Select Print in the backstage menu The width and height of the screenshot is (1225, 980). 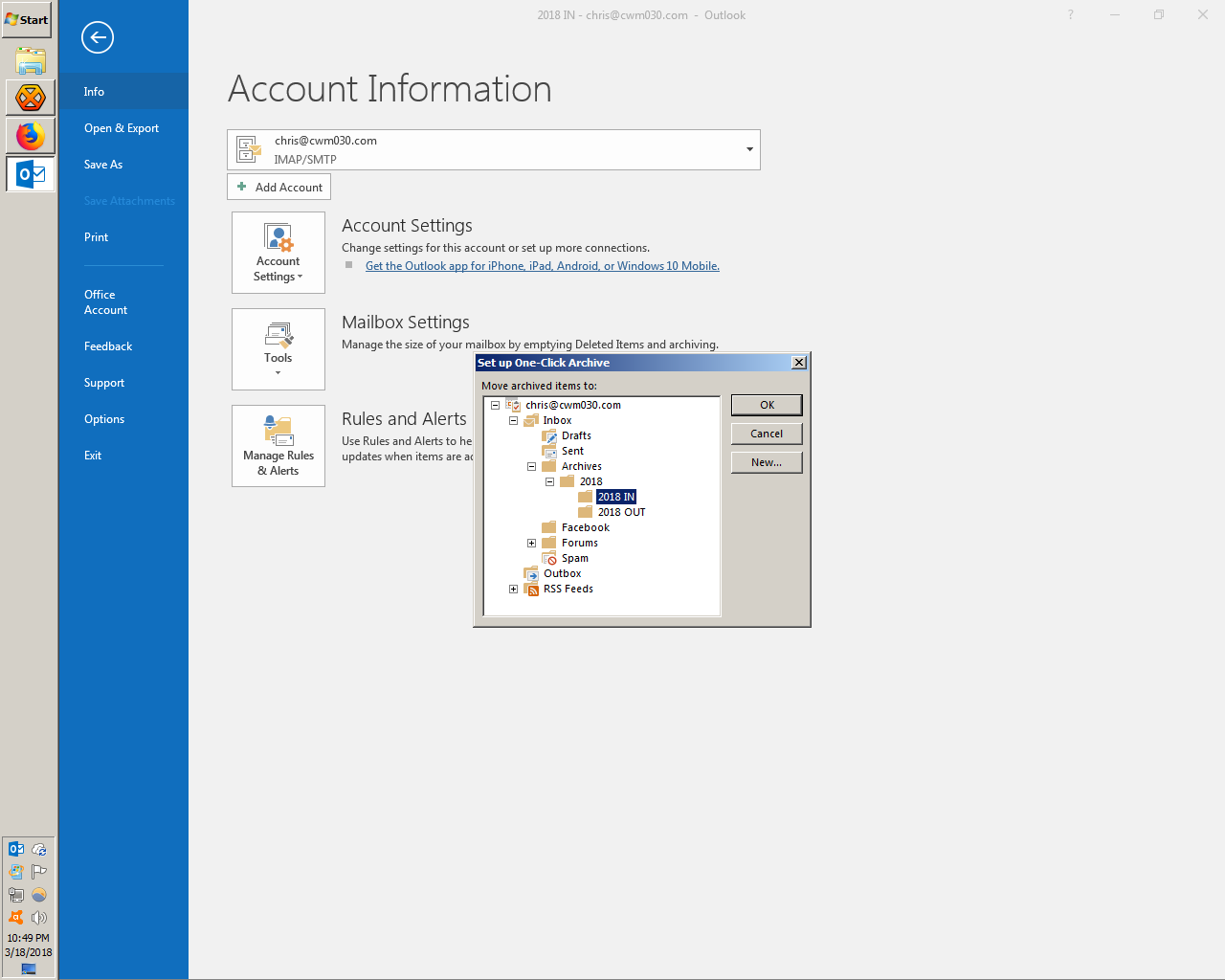(123, 236)
